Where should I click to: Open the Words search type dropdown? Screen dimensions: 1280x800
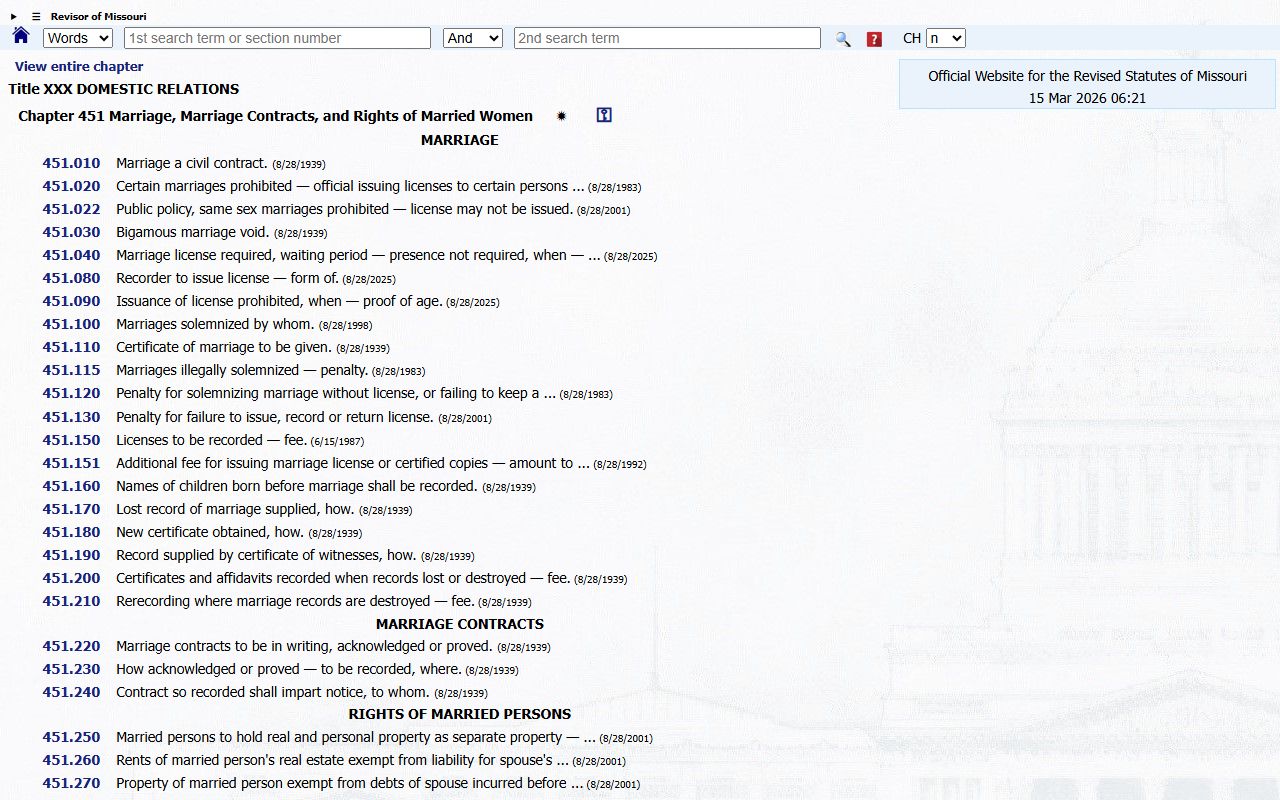[x=78, y=38]
